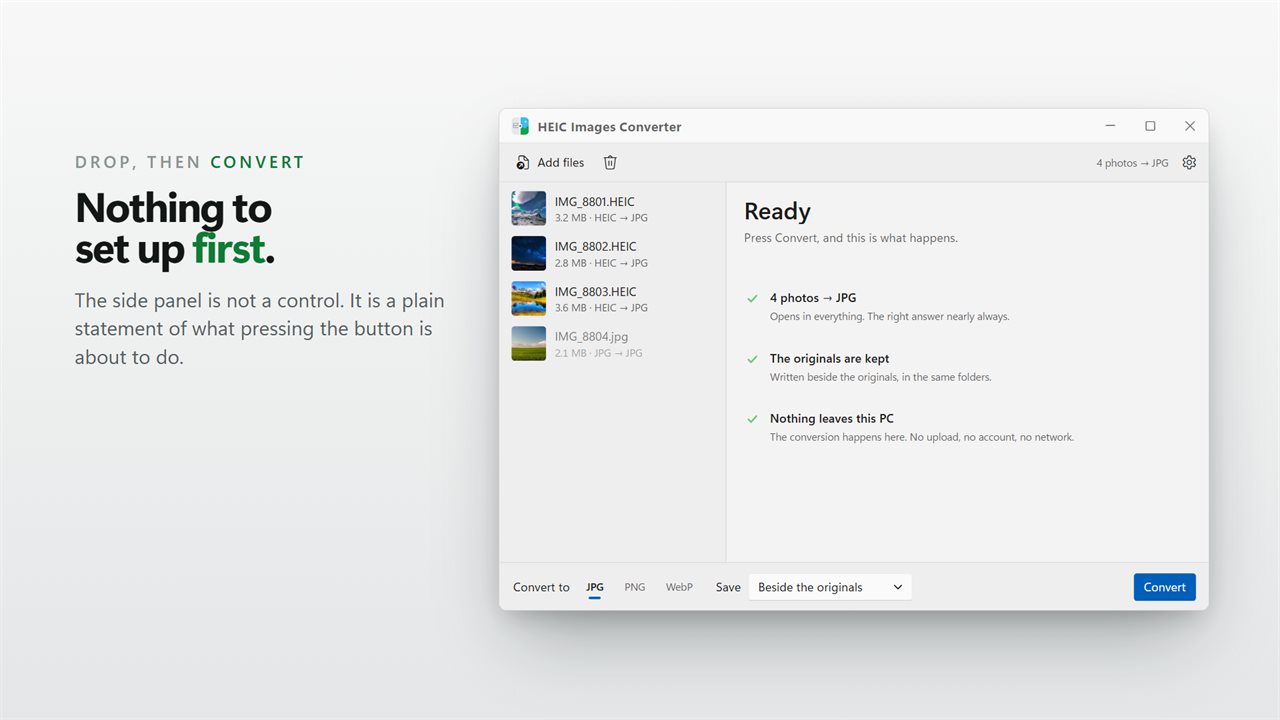
Task: Minimize the HEIC Images Converter window
Action: click(x=1110, y=126)
